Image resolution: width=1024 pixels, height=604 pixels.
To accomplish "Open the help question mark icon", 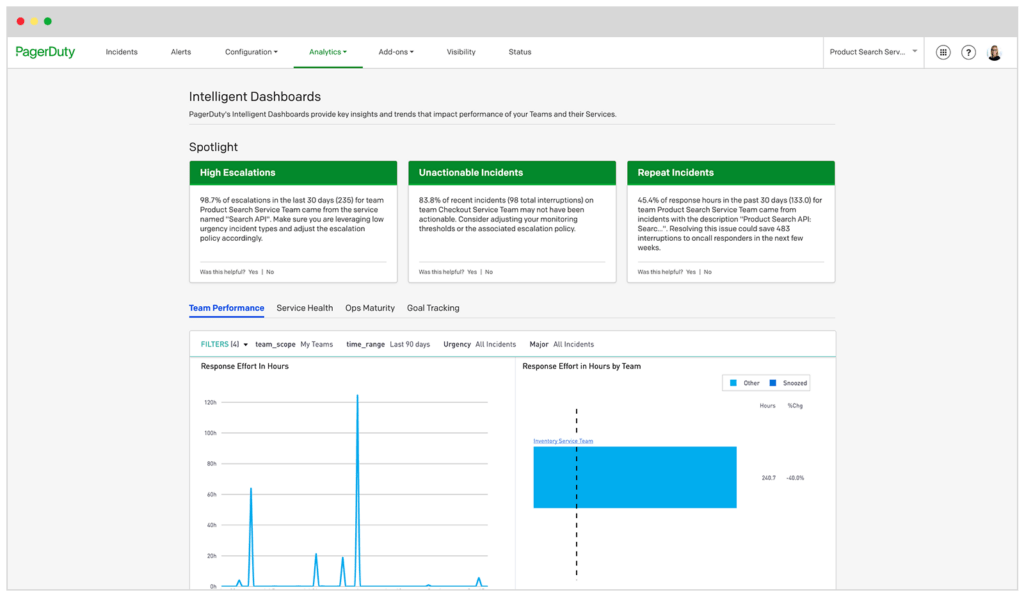I will point(968,52).
